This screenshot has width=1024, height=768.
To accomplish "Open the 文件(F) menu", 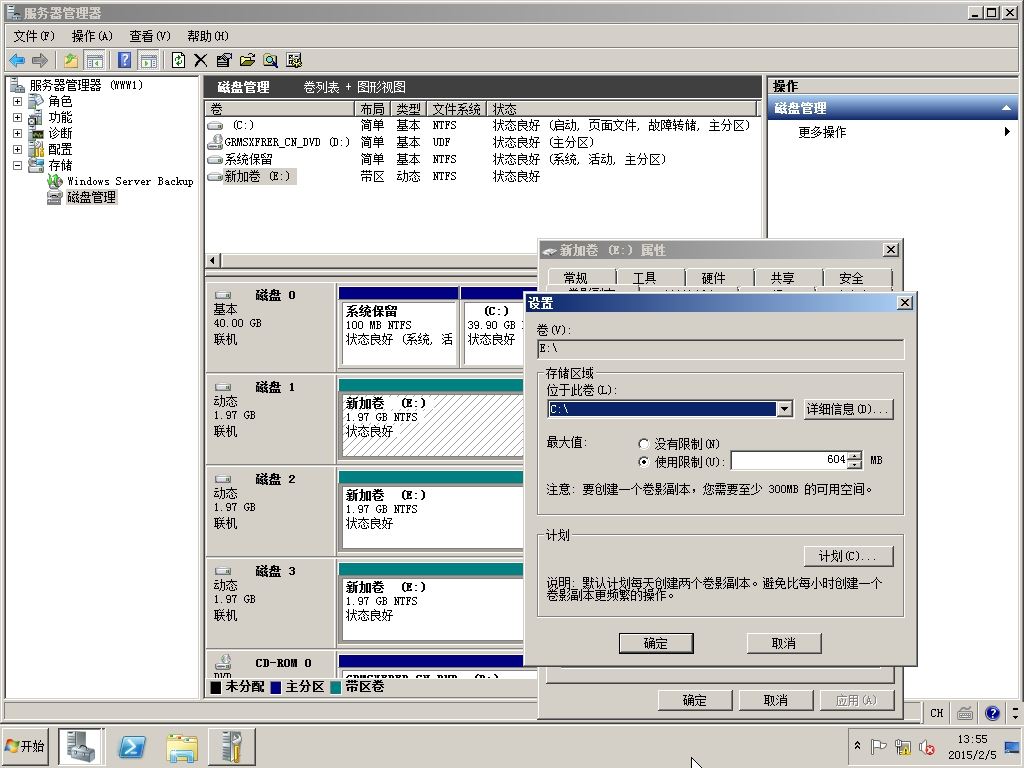I will 34,36.
